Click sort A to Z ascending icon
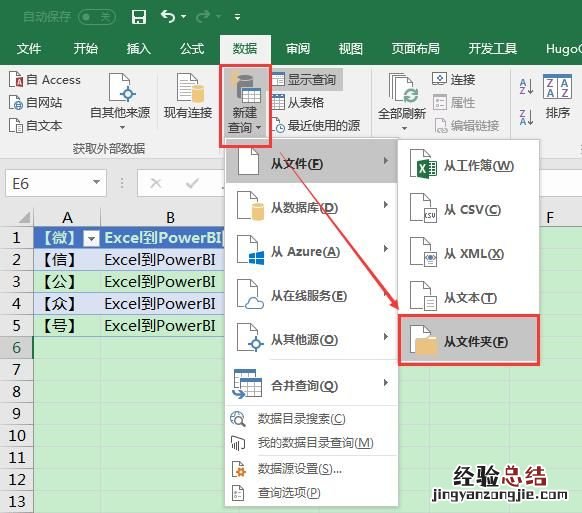Screen dimensions: 582x513 pos(527,86)
